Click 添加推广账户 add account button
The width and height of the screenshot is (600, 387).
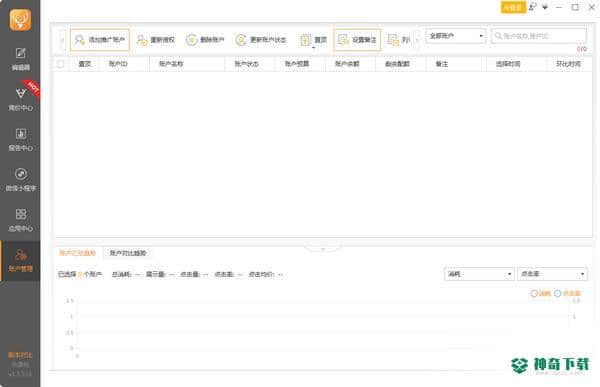100,40
